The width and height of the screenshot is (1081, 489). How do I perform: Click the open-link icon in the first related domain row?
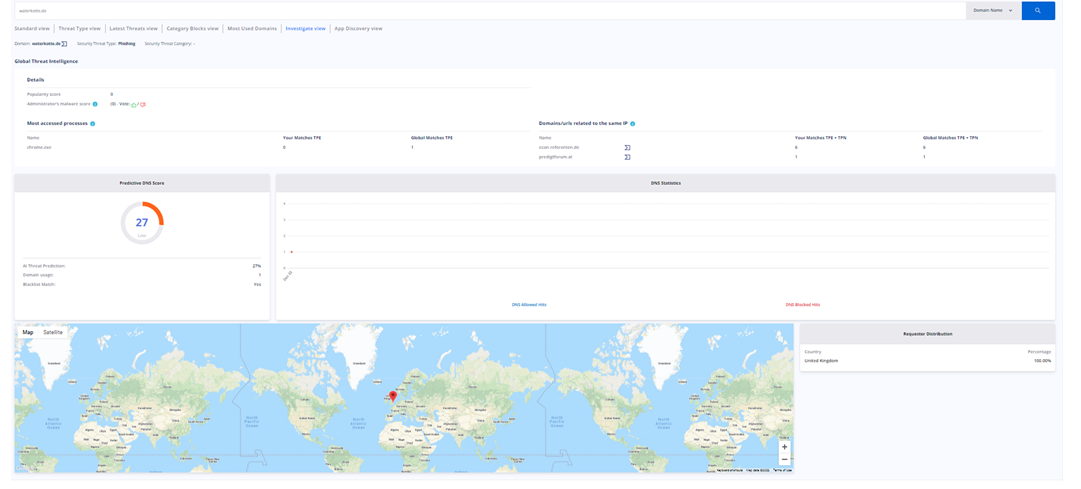click(627, 148)
